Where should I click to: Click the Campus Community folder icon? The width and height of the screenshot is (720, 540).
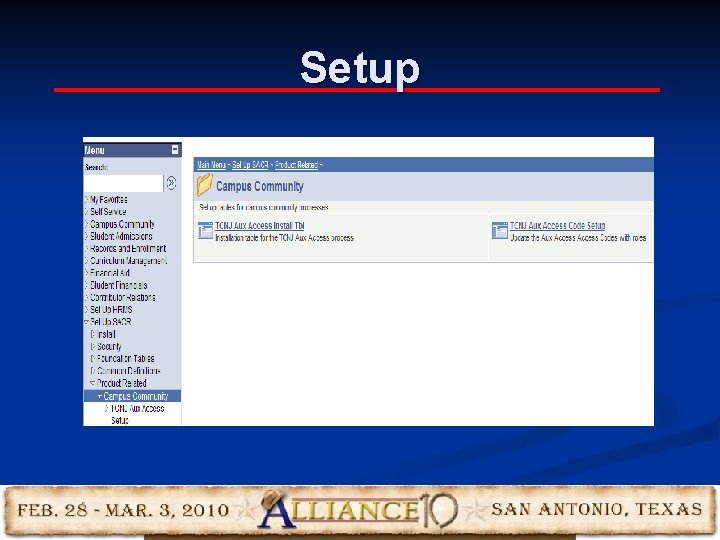point(204,185)
